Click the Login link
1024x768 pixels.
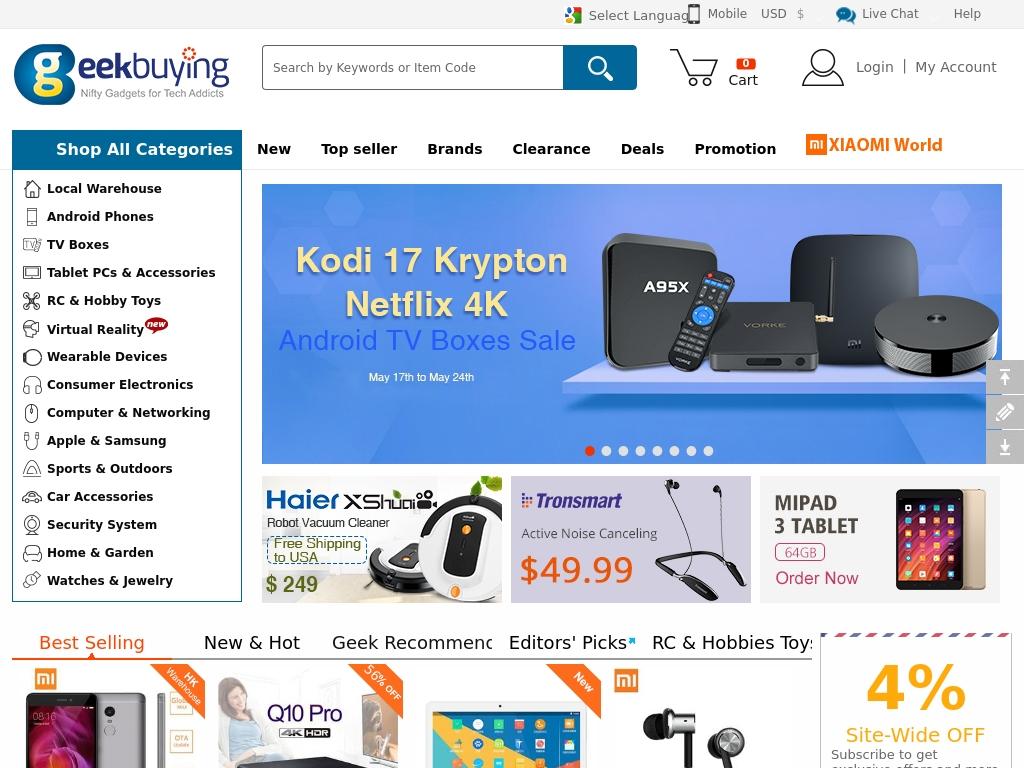[874, 67]
